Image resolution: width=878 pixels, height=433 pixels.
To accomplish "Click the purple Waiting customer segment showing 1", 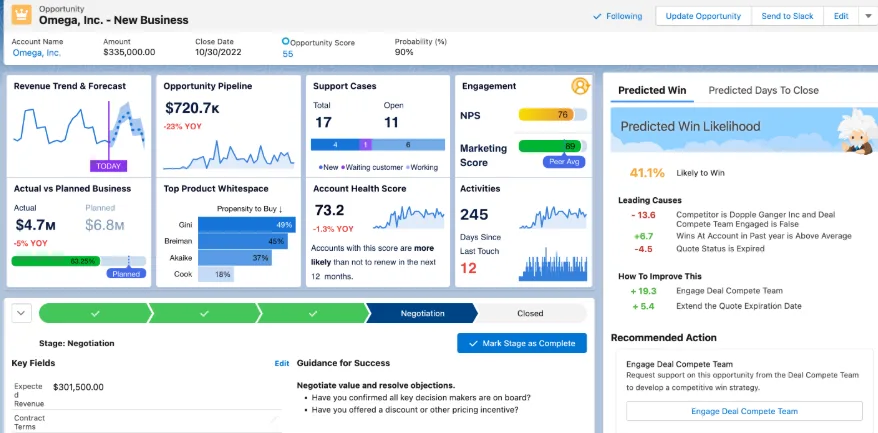I will 366,145.
